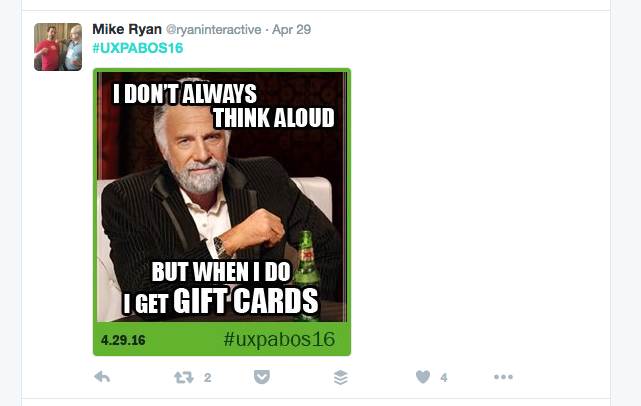The height and width of the screenshot is (406, 641).
Task: Retweet Mike Ryan's tweet using the retweet icon
Action: (184, 377)
